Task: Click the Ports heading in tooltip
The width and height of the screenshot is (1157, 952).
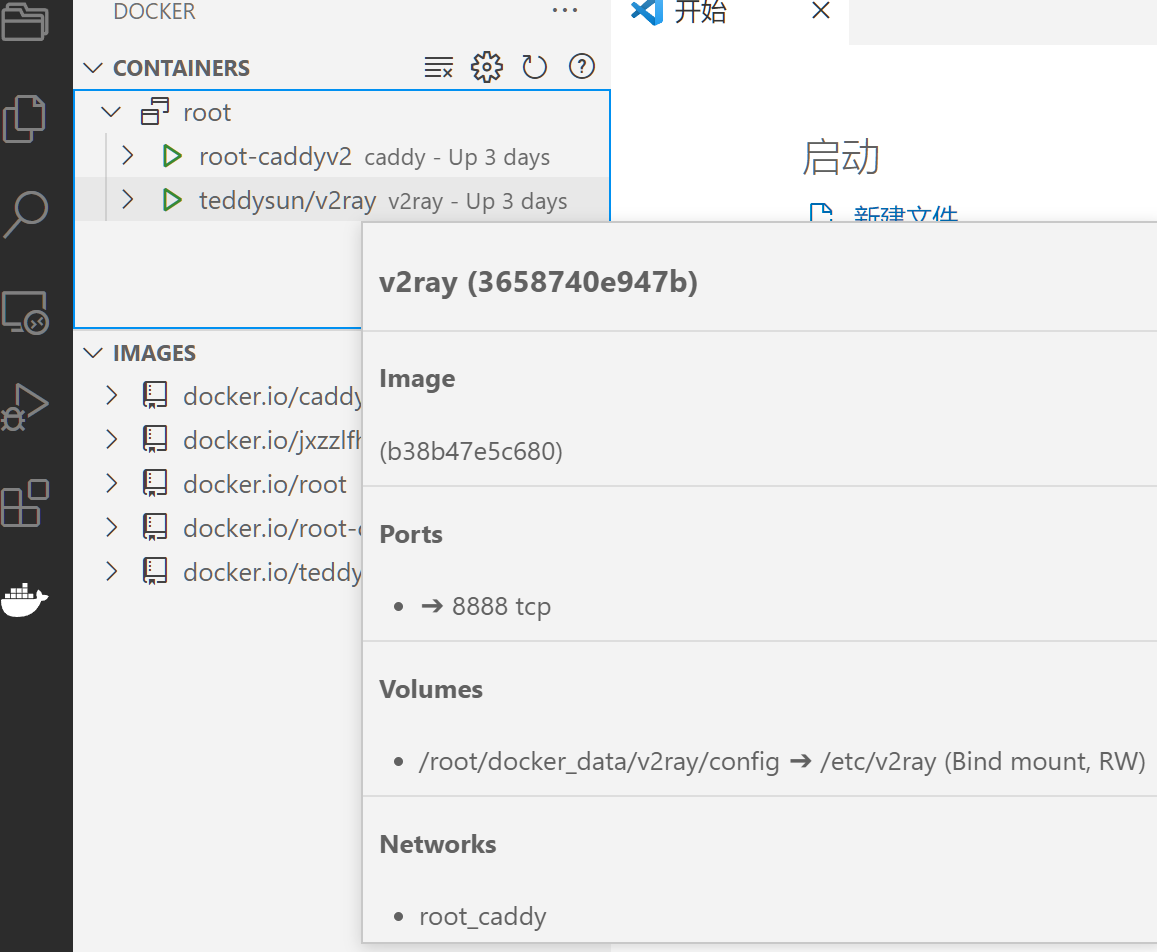Action: click(410, 534)
